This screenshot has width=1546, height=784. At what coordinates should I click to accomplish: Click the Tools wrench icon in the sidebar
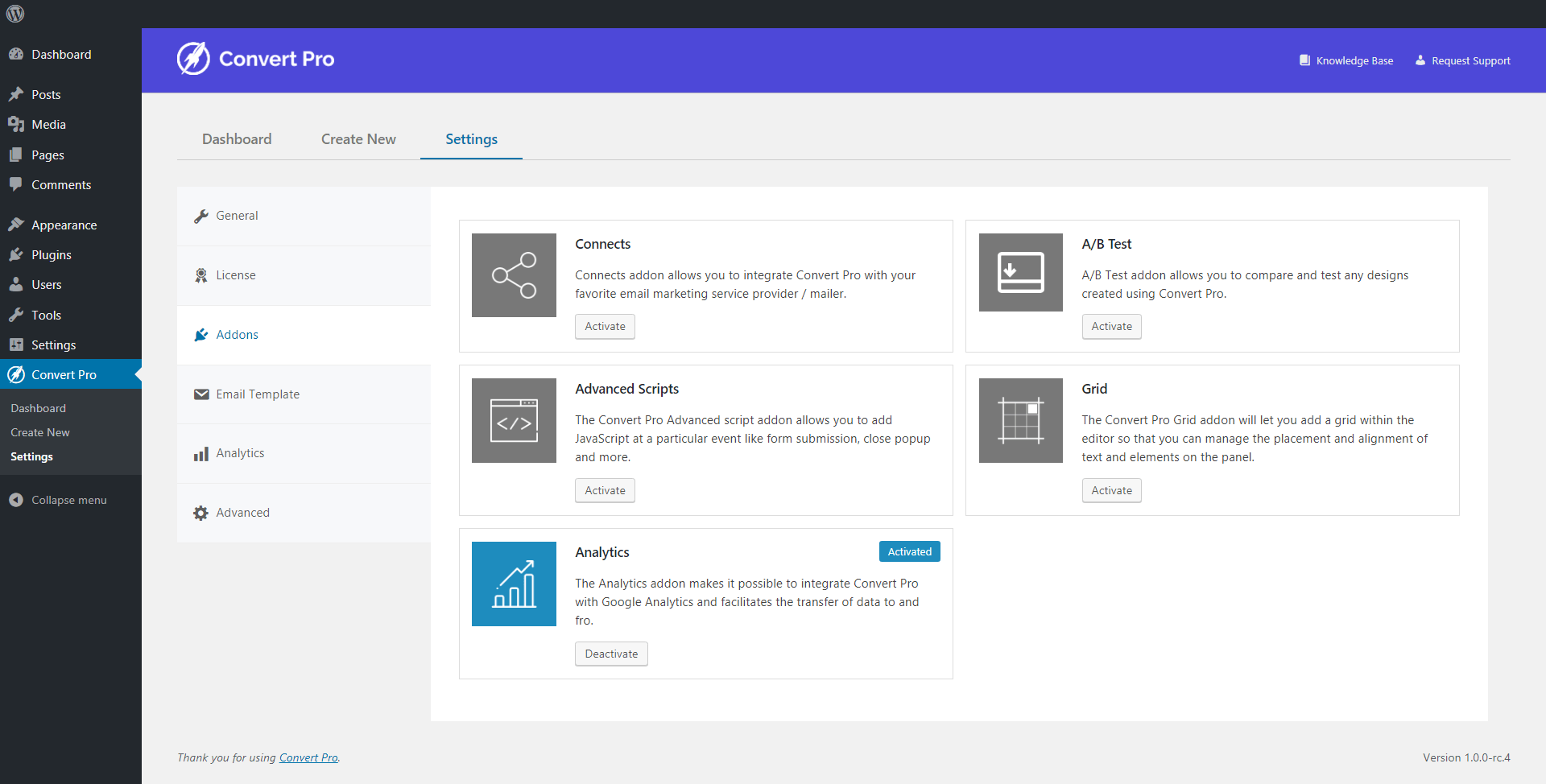click(16, 315)
